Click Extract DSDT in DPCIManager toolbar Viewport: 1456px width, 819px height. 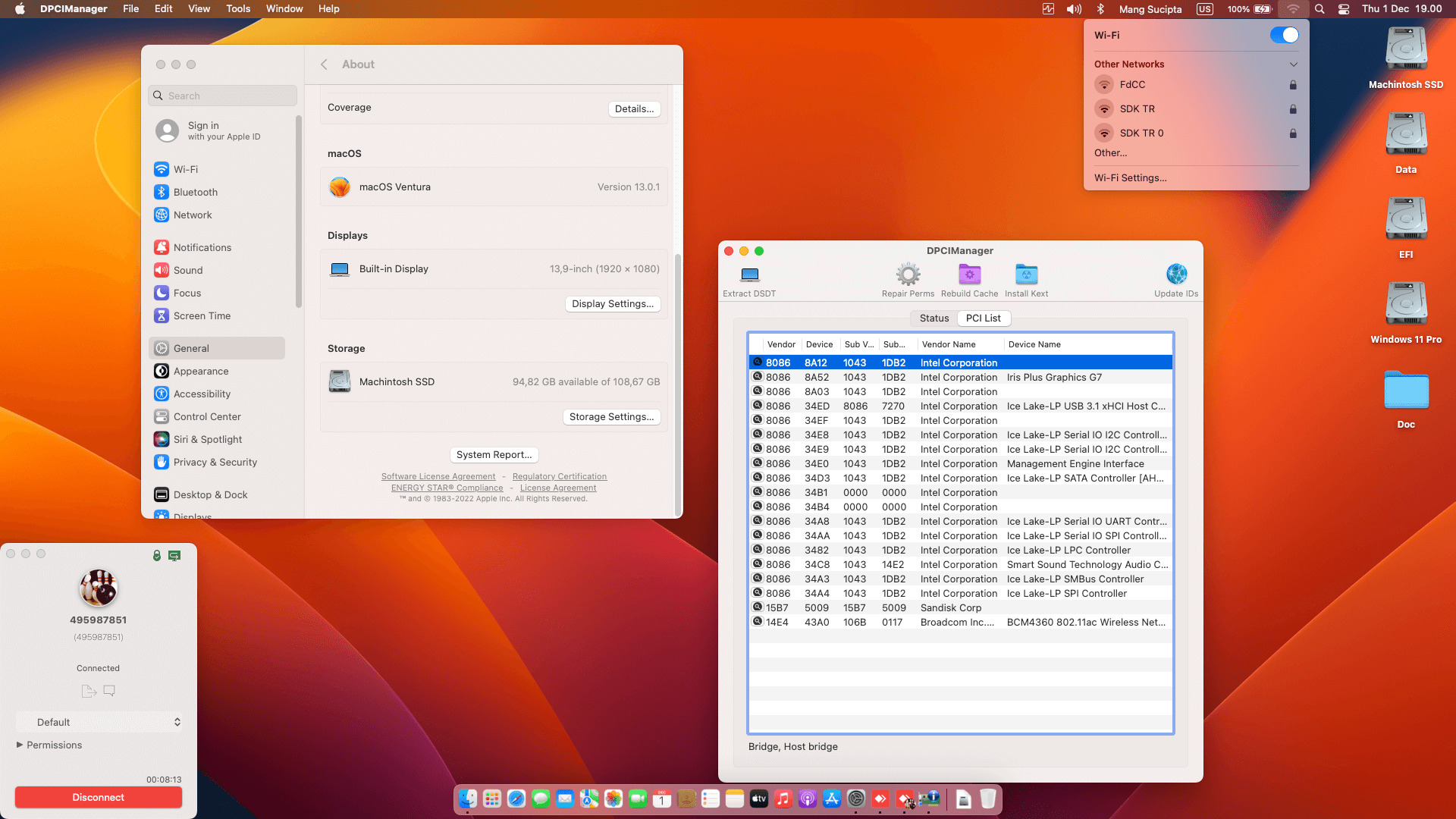[x=749, y=281]
